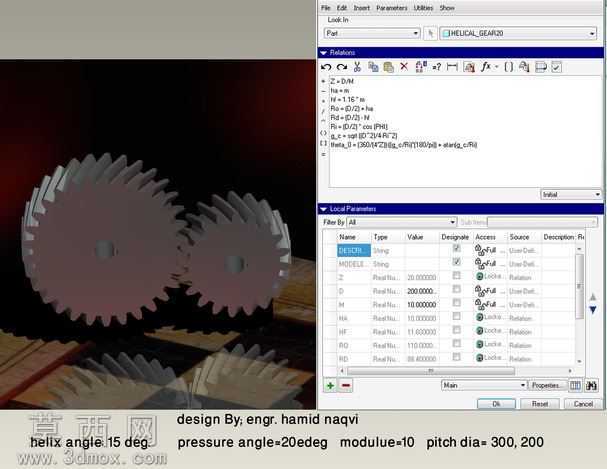Show dimension icon in Relations toolbar
The image size is (607, 469).
(452, 67)
